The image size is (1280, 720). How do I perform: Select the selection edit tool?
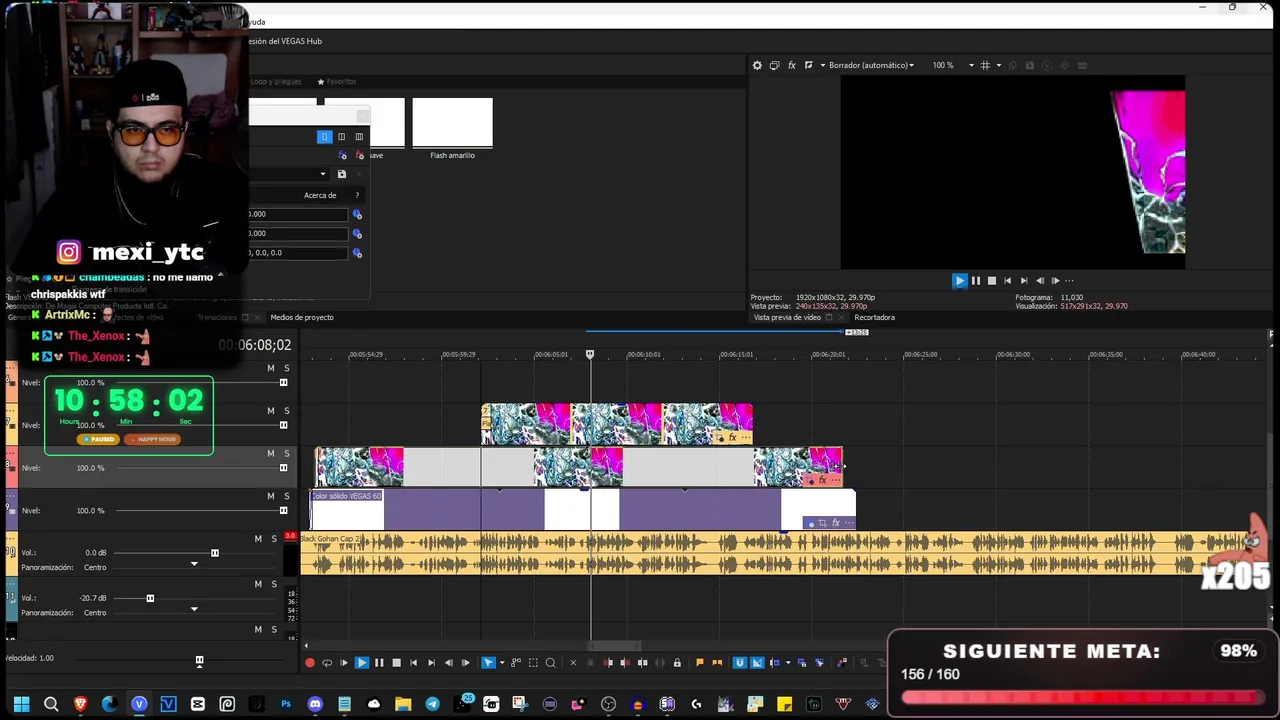pos(533,663)
